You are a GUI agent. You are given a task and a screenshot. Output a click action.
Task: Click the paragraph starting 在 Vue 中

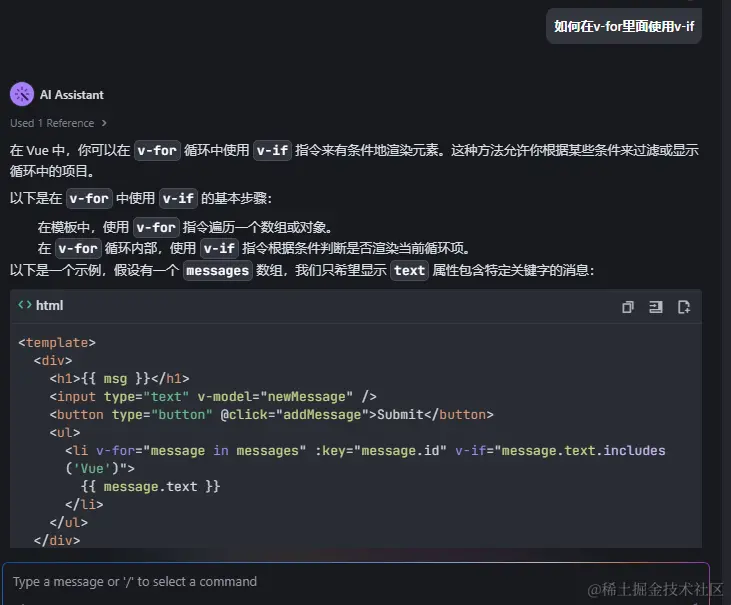click(x=354, y=160)
